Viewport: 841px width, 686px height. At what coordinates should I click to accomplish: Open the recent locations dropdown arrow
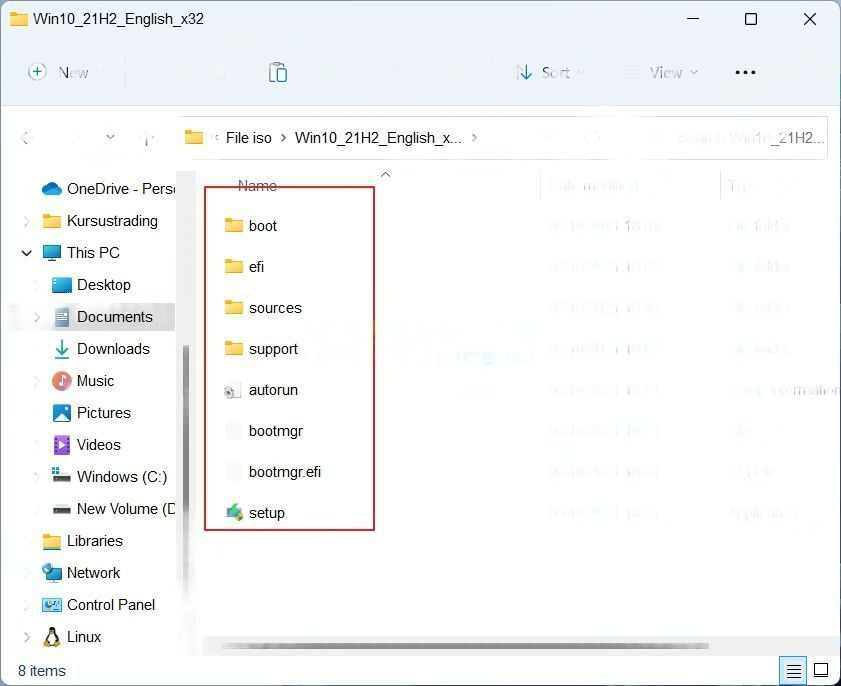(x=110, y=137)
